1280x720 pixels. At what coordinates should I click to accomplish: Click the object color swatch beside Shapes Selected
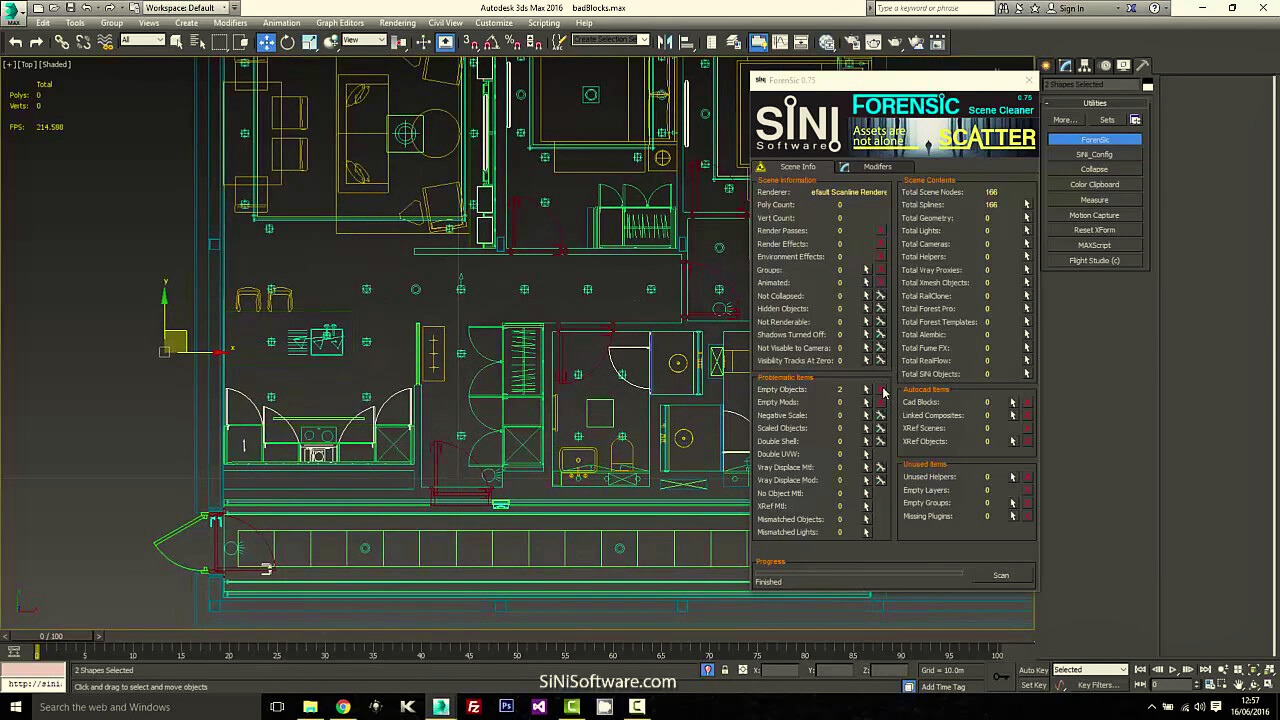(x=1147, y=86)
